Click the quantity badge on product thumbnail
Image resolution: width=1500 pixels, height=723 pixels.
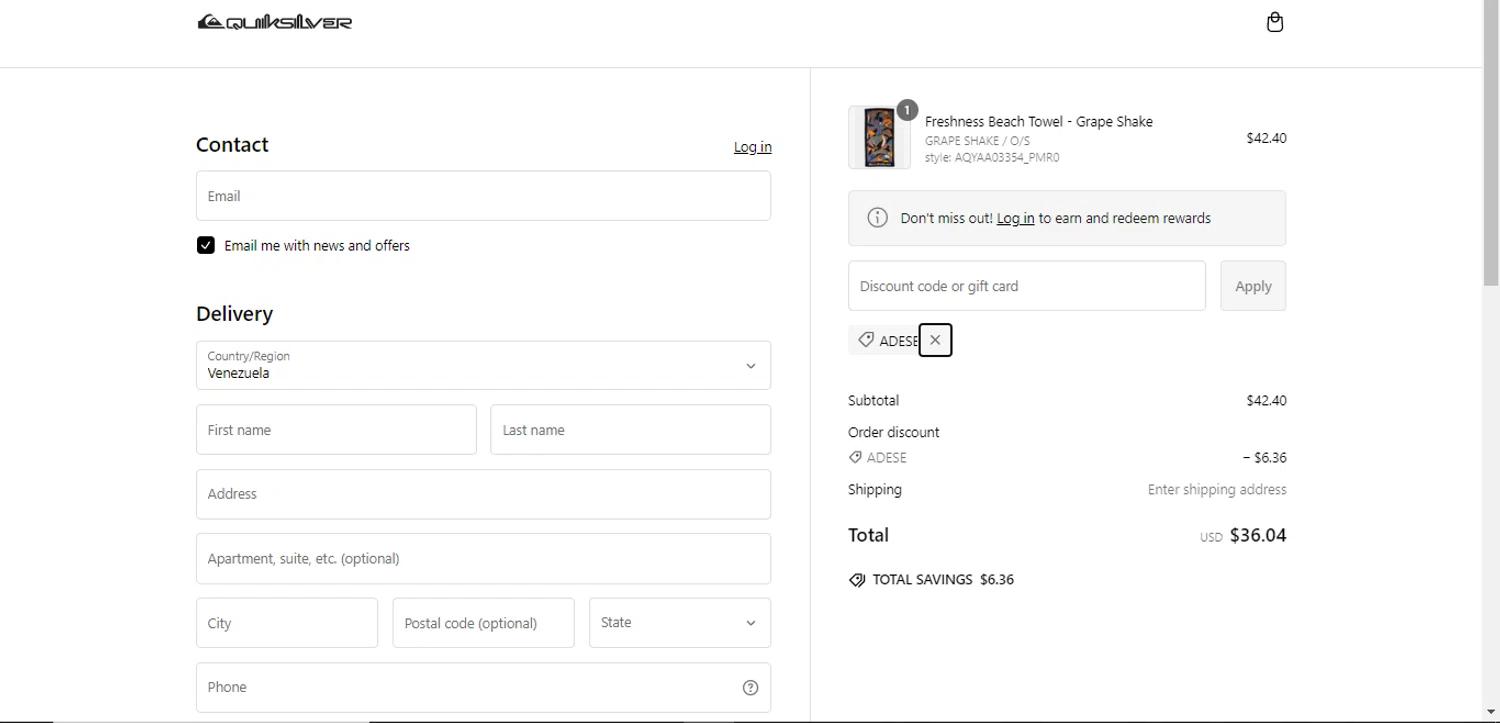coord(907,110)
